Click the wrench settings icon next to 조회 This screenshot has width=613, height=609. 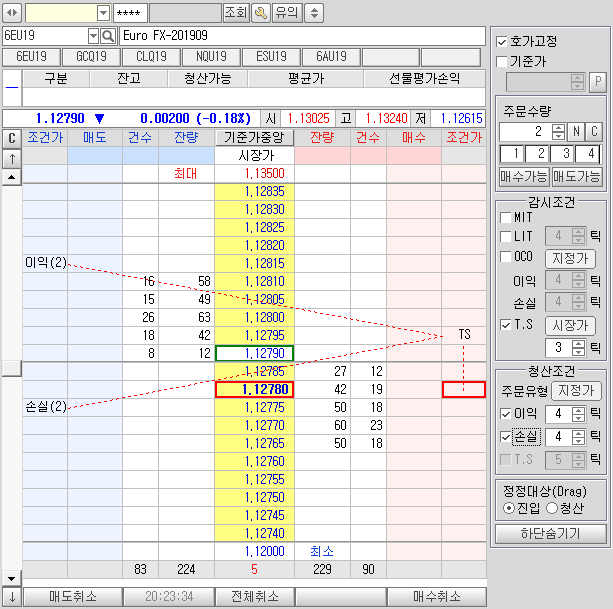(x=261, y=13)
